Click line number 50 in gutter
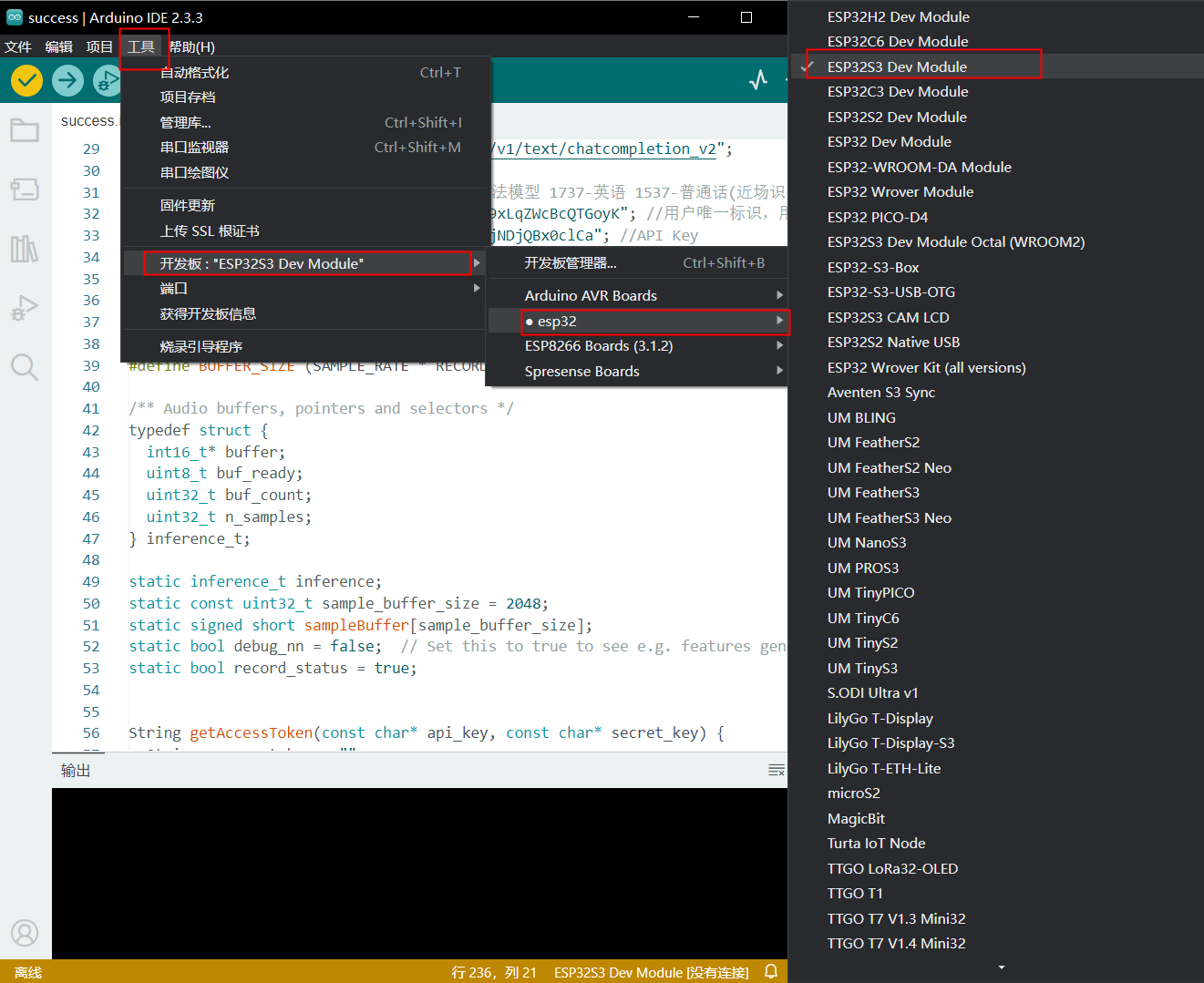The image size is (1204, 983). click(x=91, y=603)
